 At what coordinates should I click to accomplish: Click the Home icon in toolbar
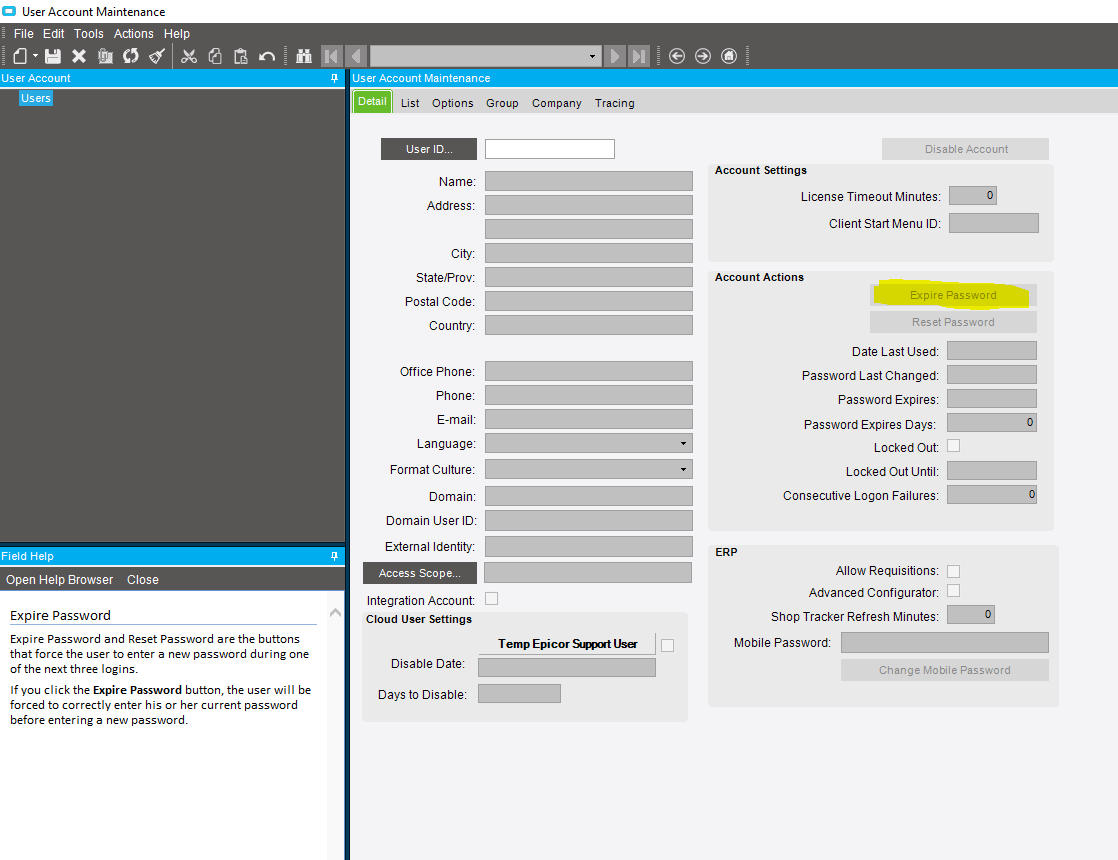tap(729, 56)
